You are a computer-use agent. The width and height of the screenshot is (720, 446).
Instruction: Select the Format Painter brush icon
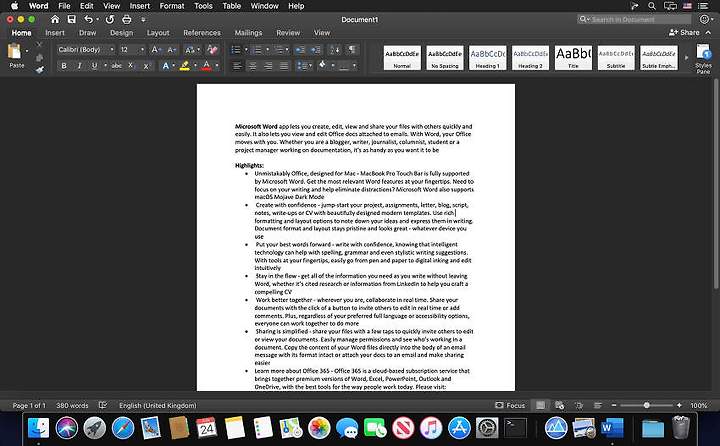(39, 70)
